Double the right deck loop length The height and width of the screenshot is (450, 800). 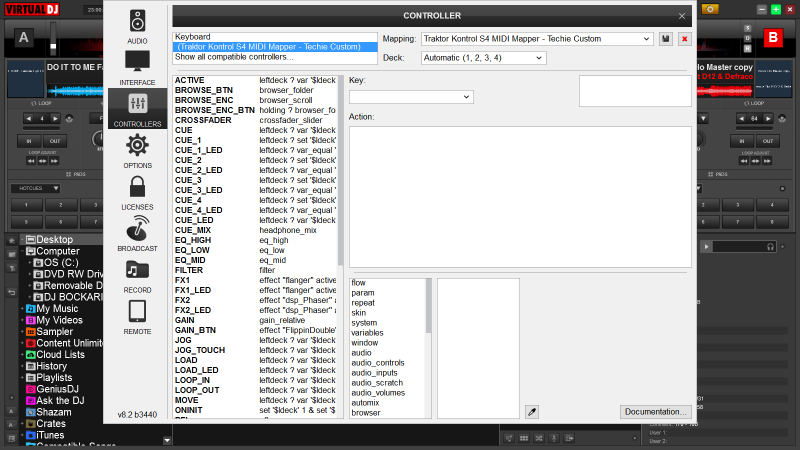pos(768,118)
